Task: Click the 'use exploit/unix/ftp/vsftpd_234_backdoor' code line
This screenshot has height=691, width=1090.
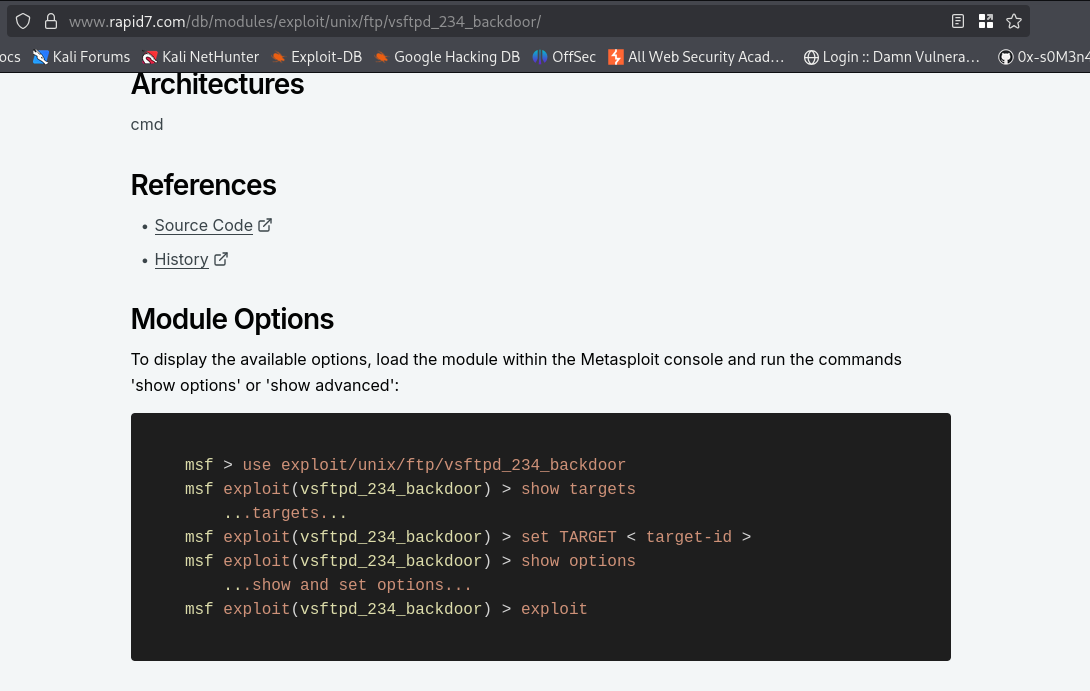Action: 434,465
